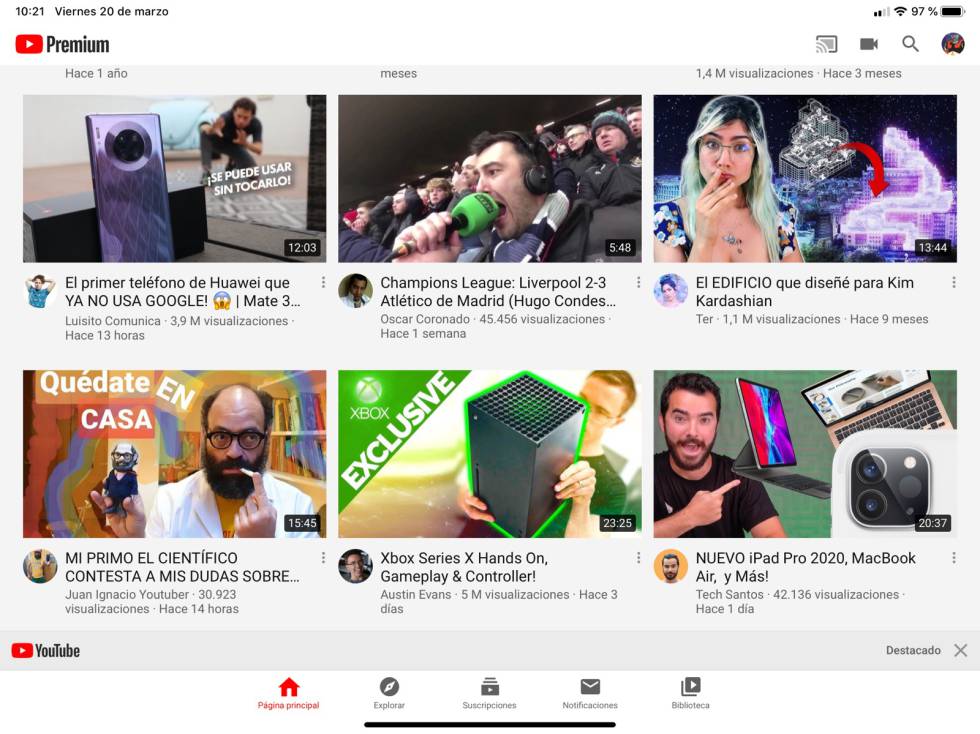The width and height of the screenshot is (980, 734).
Task: Open Biblioteca tab
Action: pyautogui.click(x=691, y=693)
